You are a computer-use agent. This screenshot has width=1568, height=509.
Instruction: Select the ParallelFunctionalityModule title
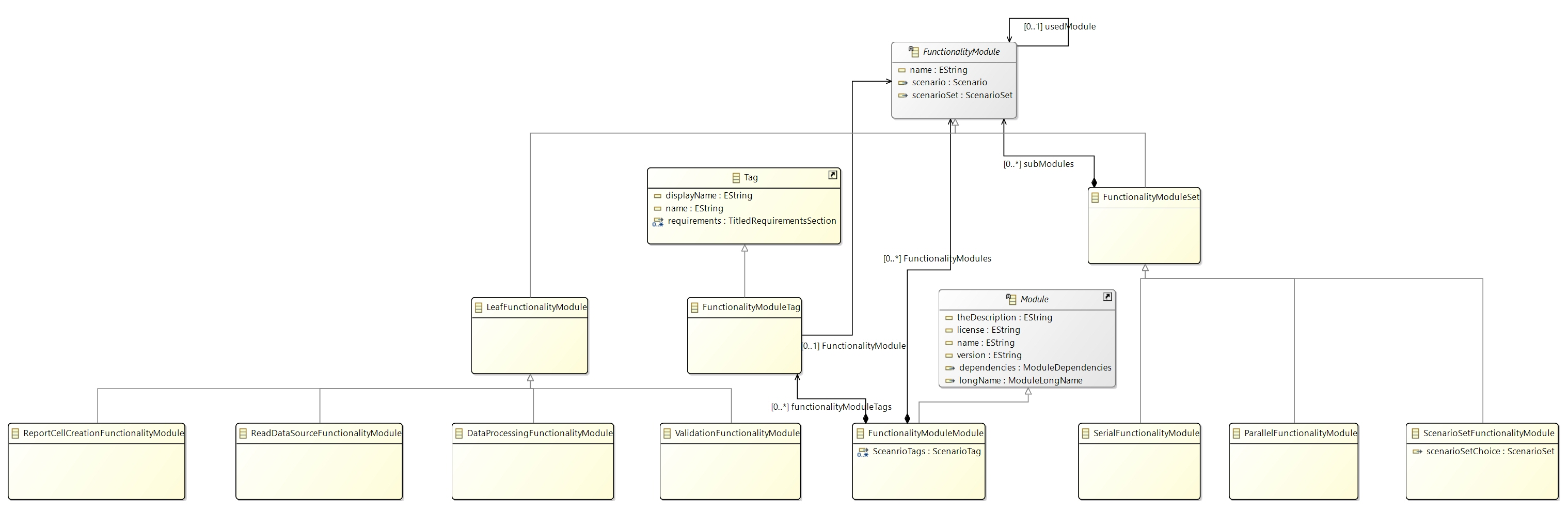pyautogui.click(x=1301, y=434)
